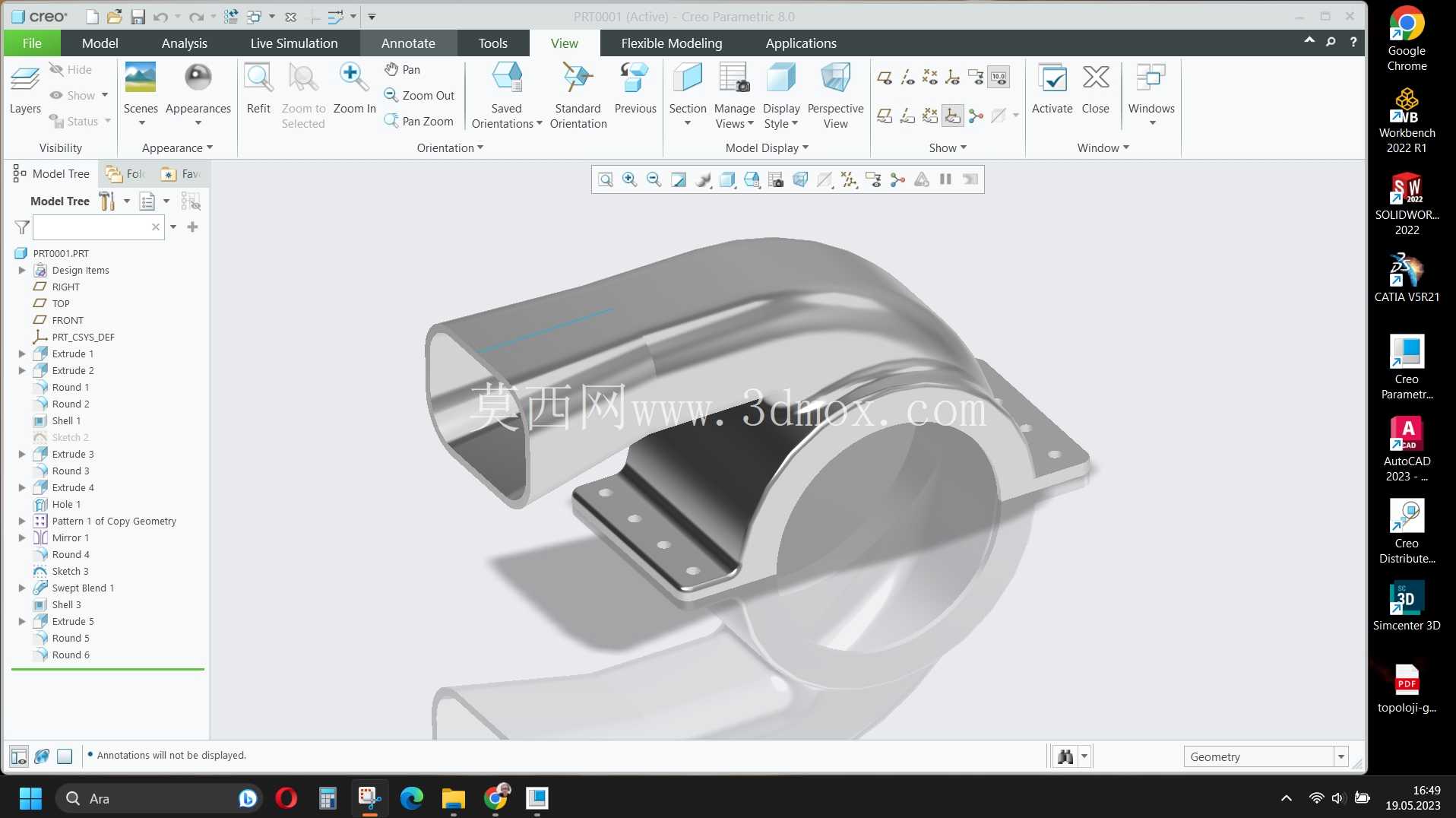Click the Appearances button

pyautogui.click(x=198, y=95)
